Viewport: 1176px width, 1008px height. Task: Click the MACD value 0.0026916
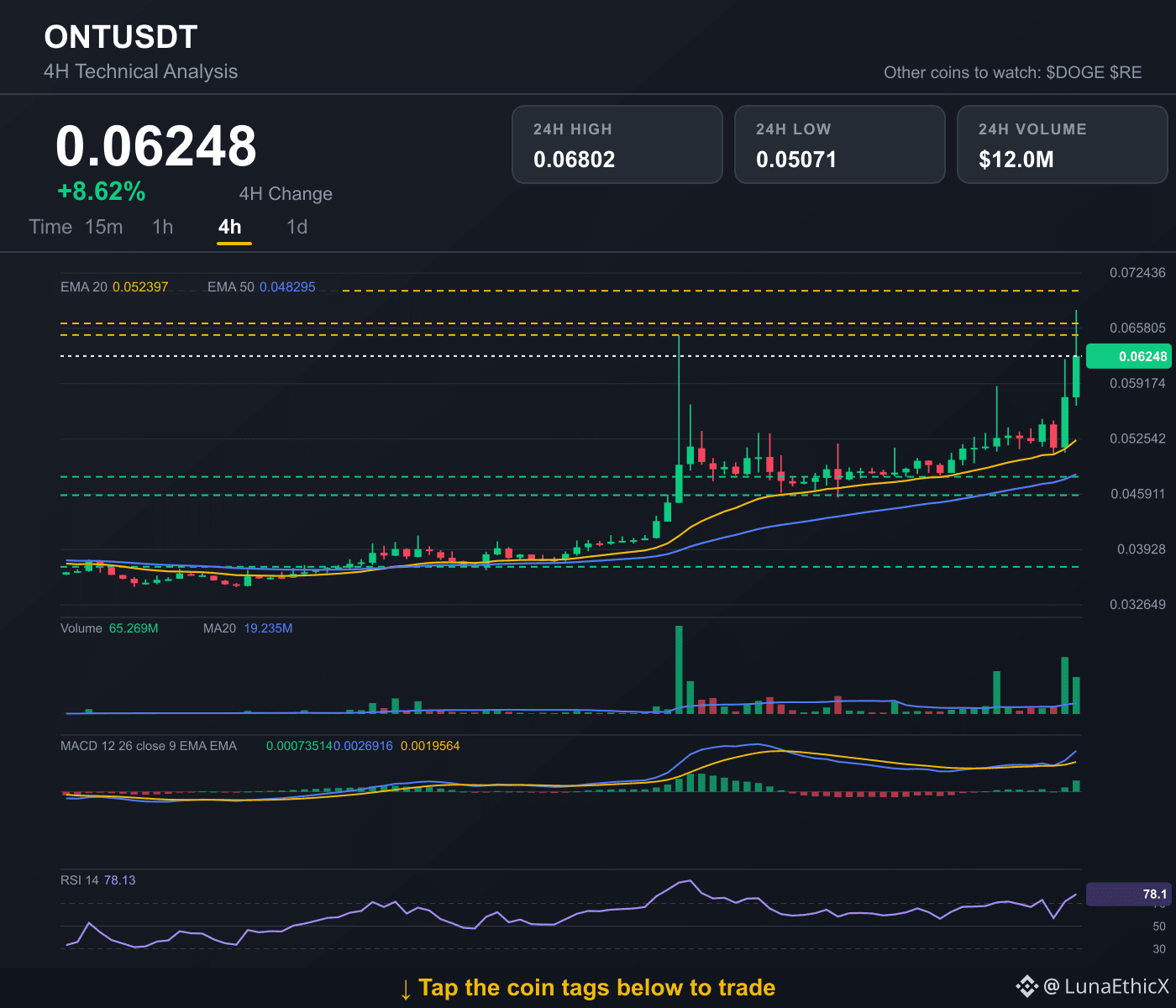pyautogui.click(x=363, y=746)
